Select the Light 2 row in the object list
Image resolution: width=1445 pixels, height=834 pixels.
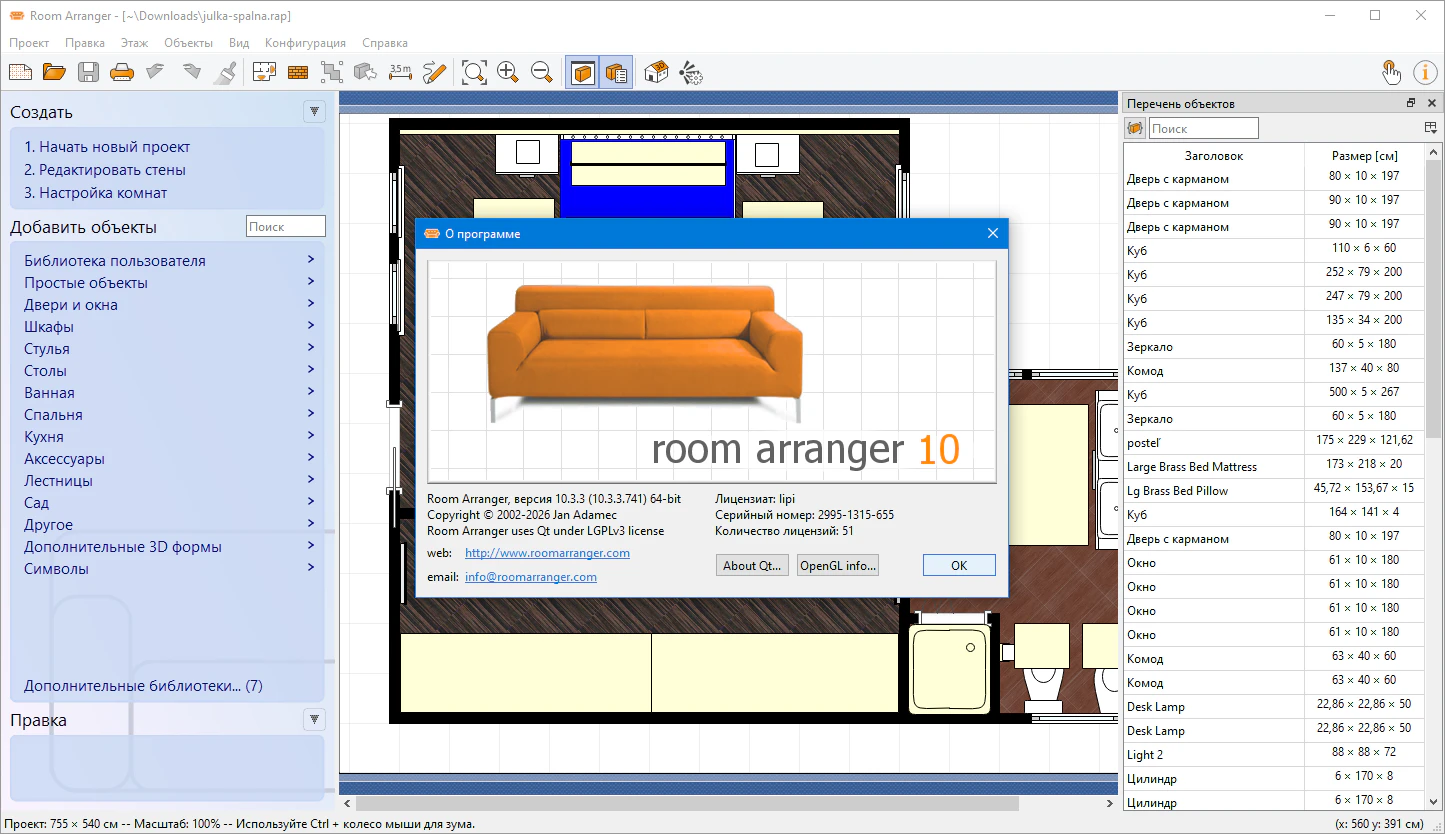coord(1274,755)
